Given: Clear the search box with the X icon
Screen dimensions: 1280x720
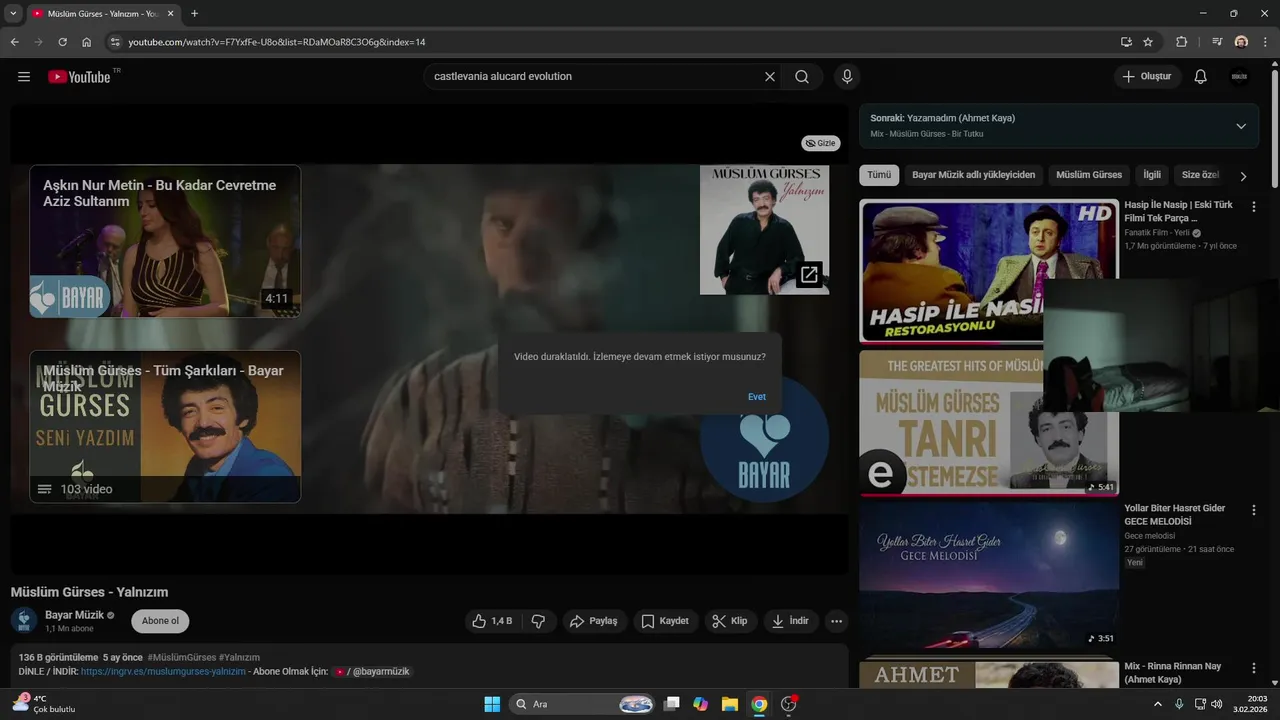Looking at the screenshot, I should click(770, 76).
